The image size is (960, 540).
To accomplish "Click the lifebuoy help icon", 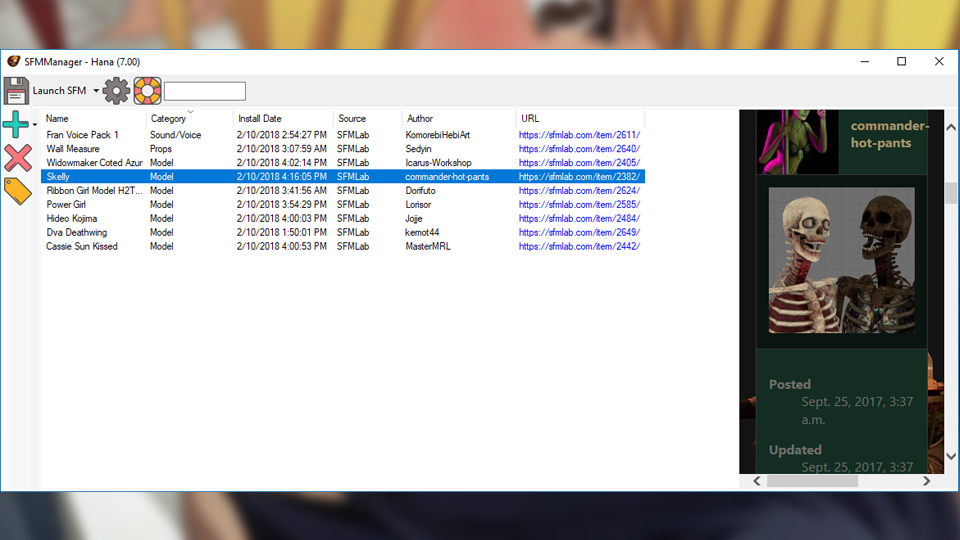I will pyautogui.click(x=148, y=91).
